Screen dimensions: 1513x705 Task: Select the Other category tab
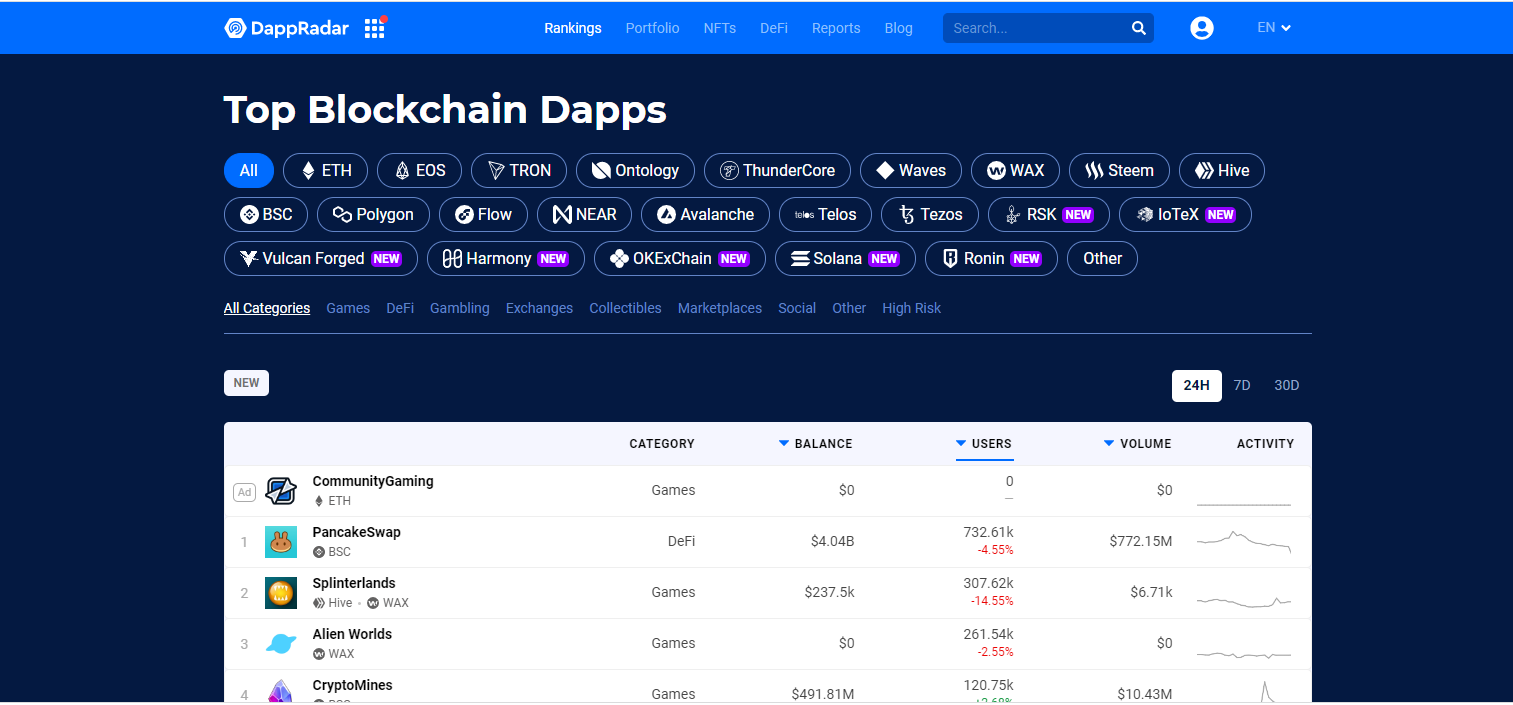click(x=849, y=308)
